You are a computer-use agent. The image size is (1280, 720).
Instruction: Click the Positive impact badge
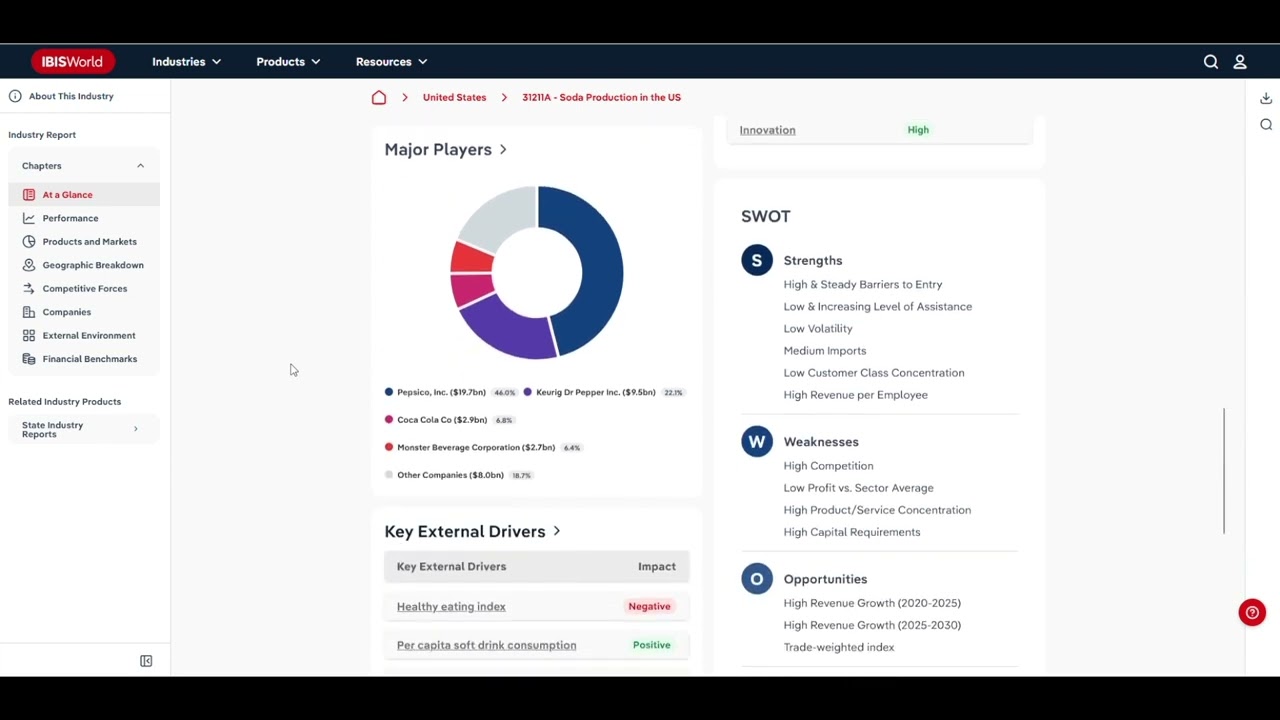pos(651,645)
